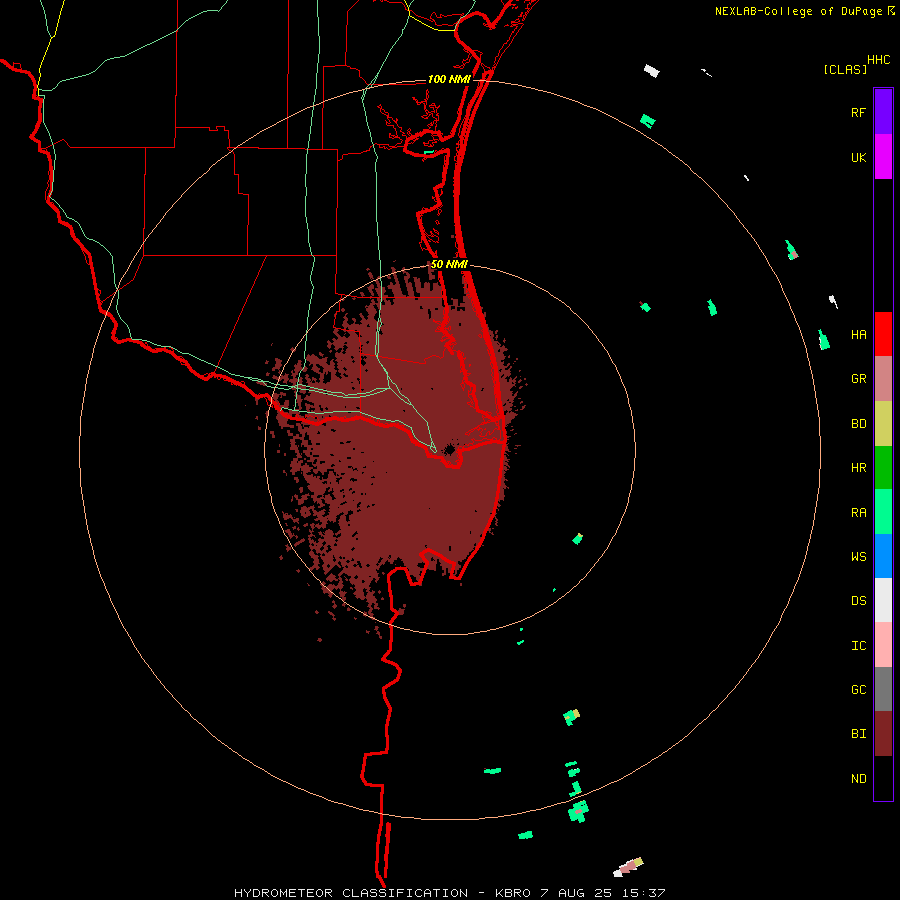Click the IC legend label
The image size is (900, 900).
tap(858, 646)
